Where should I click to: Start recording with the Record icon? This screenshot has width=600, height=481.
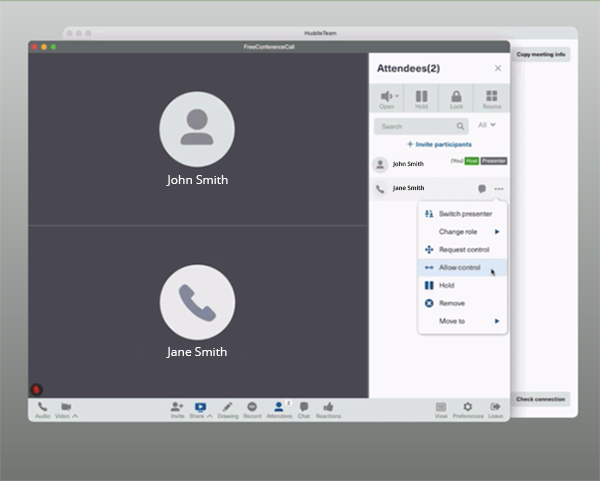point(252,406)
